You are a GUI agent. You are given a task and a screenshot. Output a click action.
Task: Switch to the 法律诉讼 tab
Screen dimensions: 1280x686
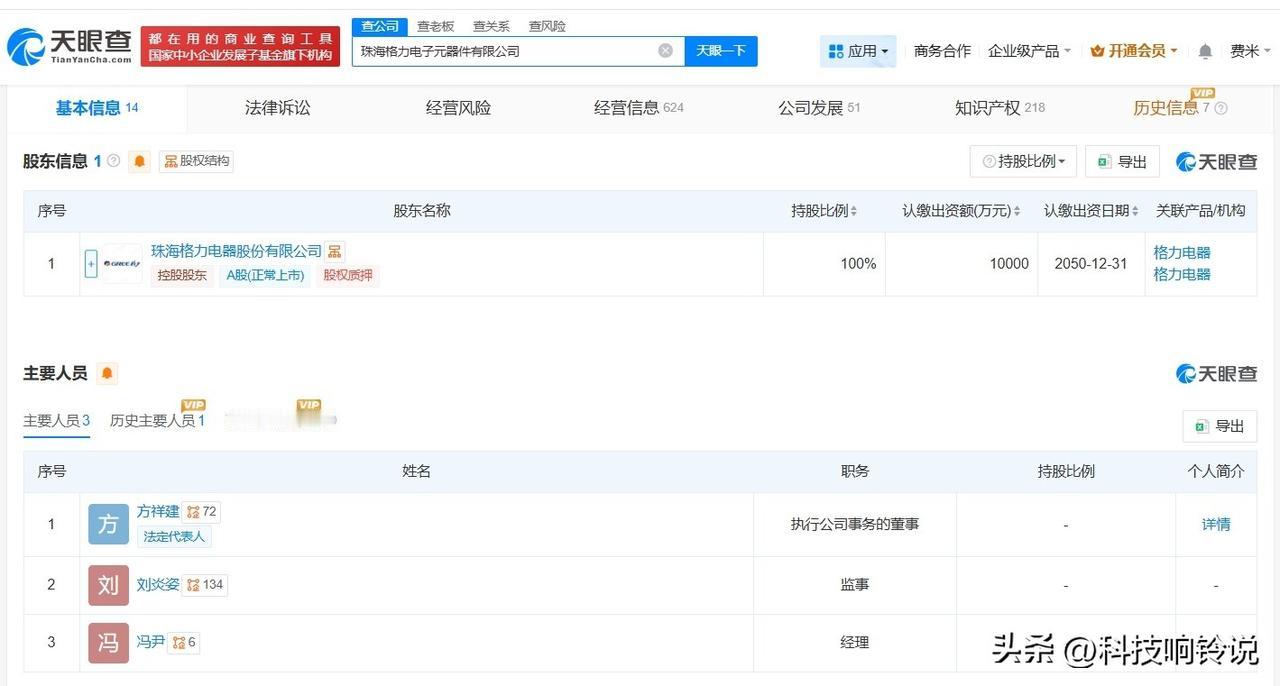[x=278, y=108]
